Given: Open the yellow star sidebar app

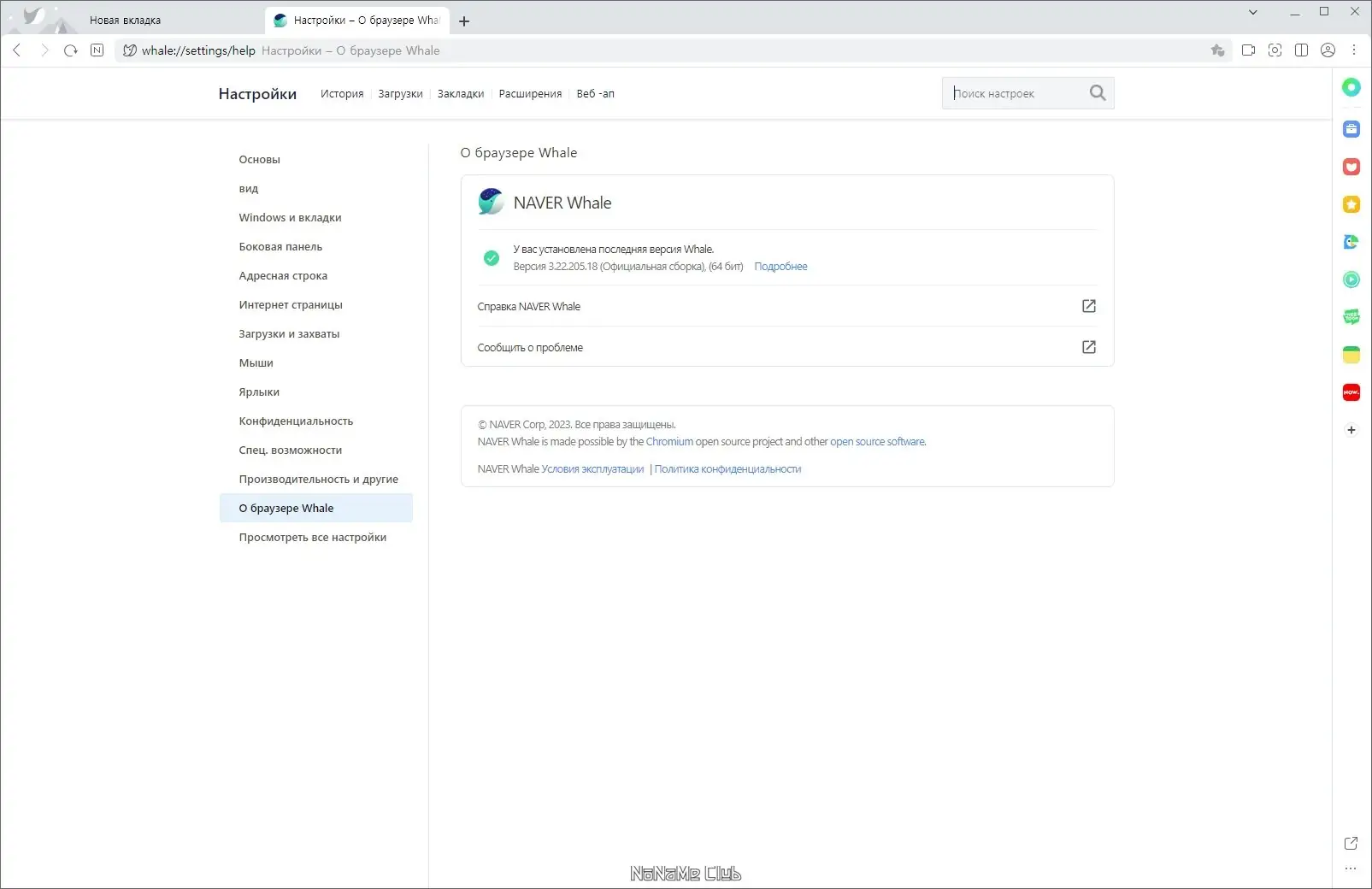Looking at the screenshot, I should click(1351, 204).
